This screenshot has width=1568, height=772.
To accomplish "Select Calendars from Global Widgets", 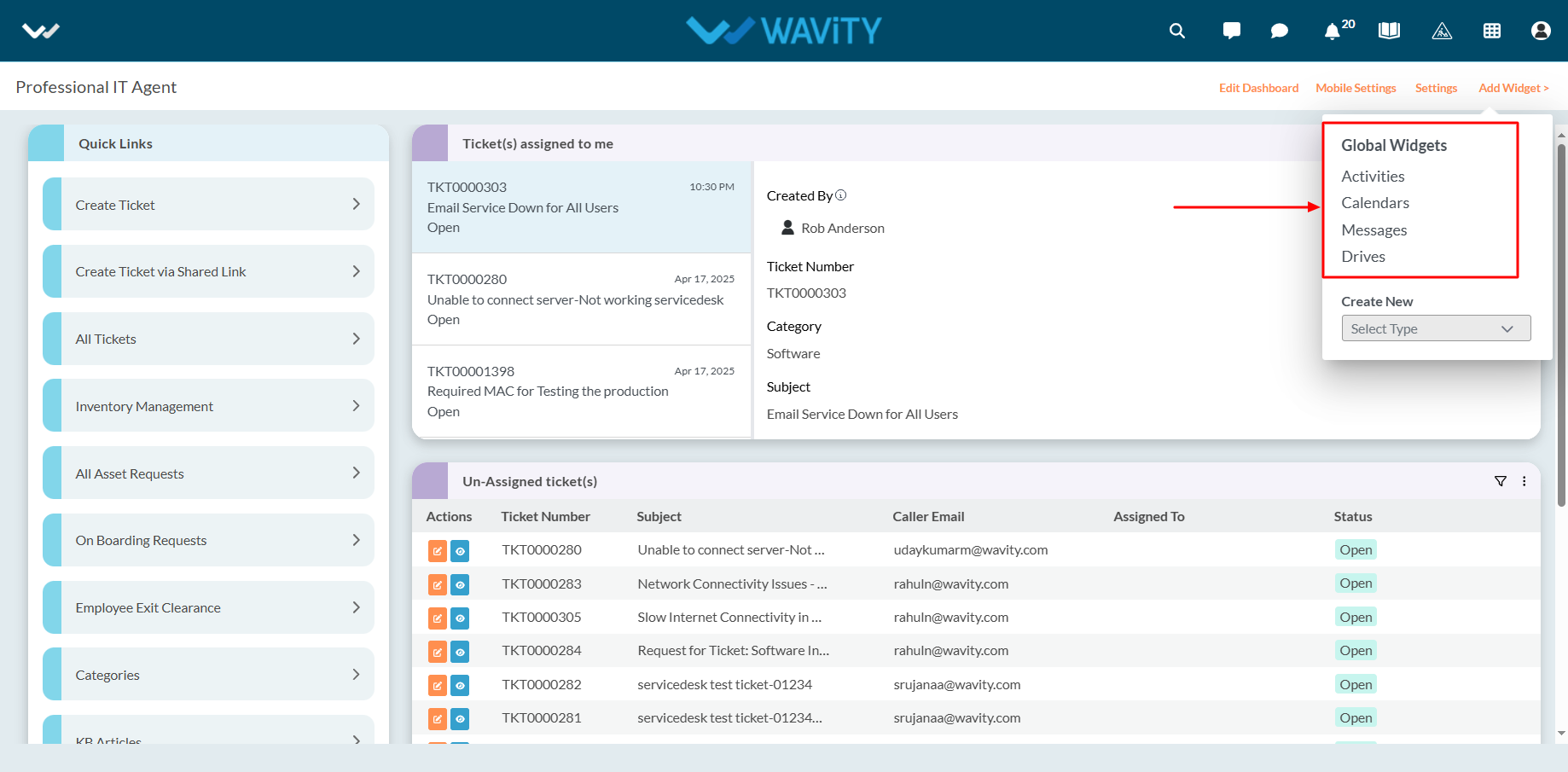I will [1375, 202].
